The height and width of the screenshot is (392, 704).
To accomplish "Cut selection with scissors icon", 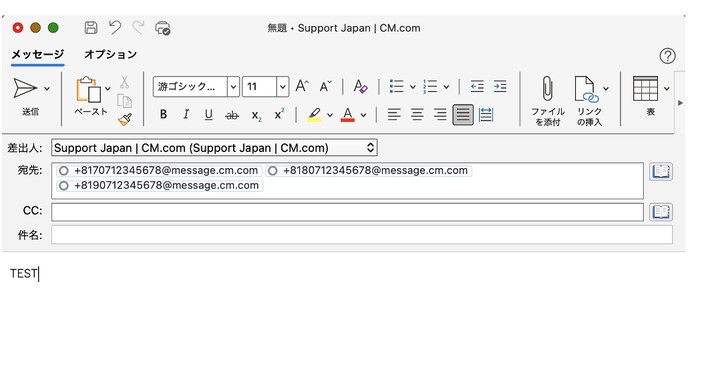I will pyautogui.click(x=124, y=82).
